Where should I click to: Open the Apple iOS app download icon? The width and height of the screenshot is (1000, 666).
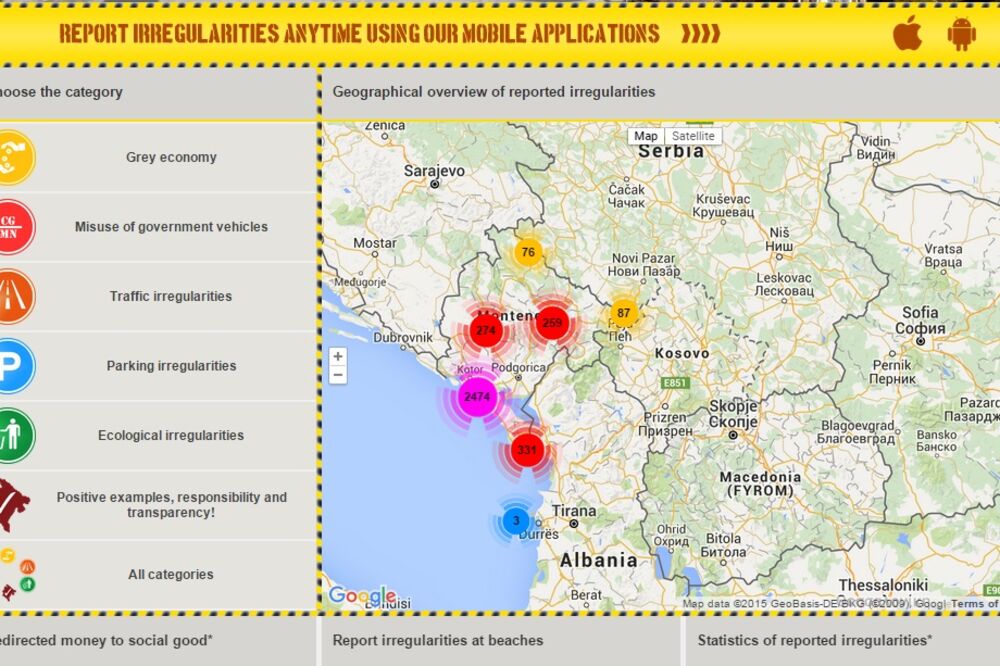[907, 34]
